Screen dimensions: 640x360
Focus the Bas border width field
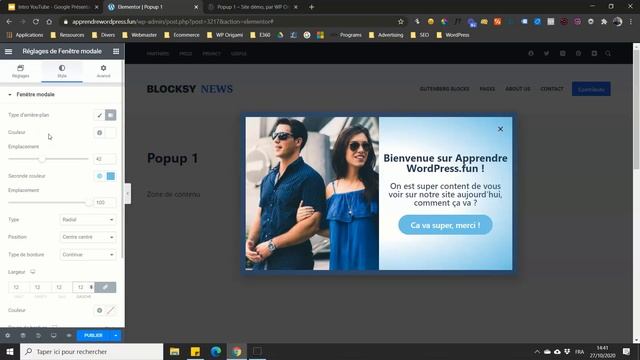(x=62, y=287)
